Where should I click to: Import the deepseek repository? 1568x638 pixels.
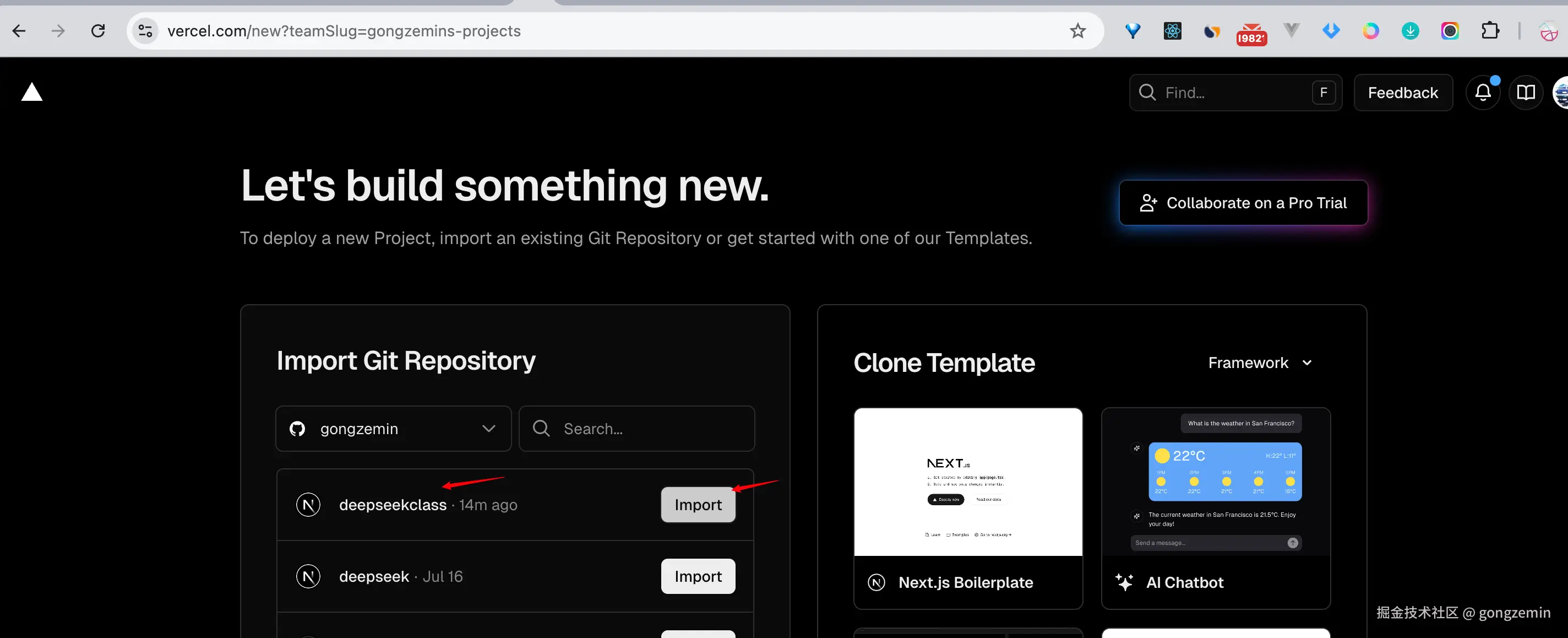[x=698, y=576]
